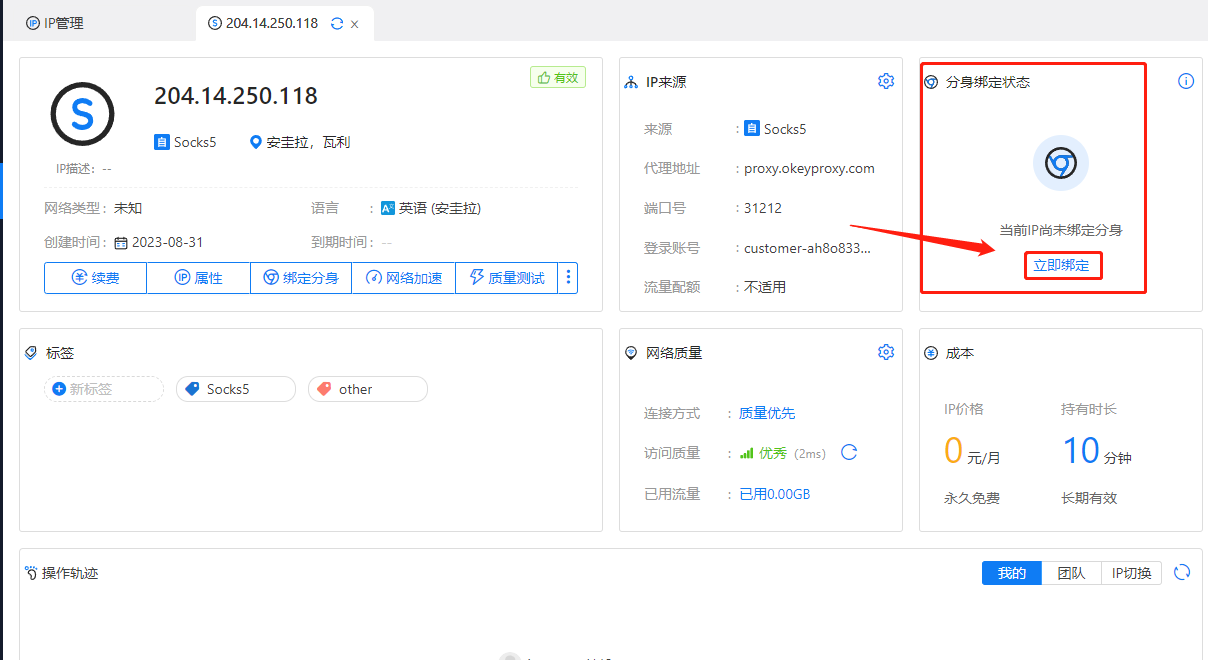Select the IP切换 trace tab
Image resolution: width=1208 pixels, height=660 pixels.
(x=1131, y=573)
